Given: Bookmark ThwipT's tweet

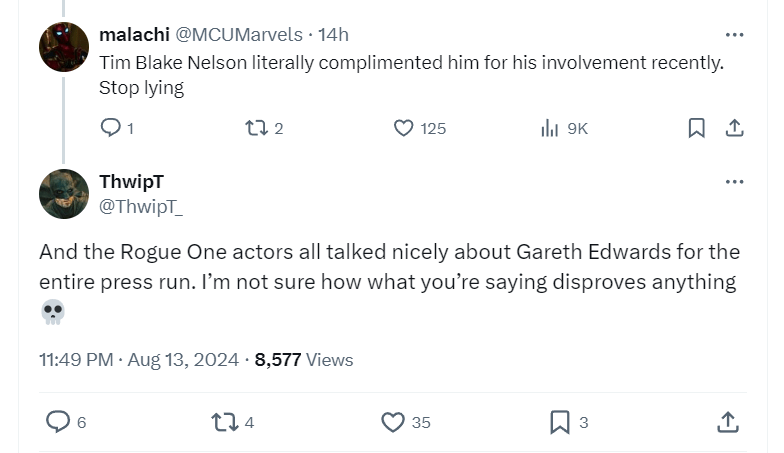Looking at the screenshot, I should 559,422.
